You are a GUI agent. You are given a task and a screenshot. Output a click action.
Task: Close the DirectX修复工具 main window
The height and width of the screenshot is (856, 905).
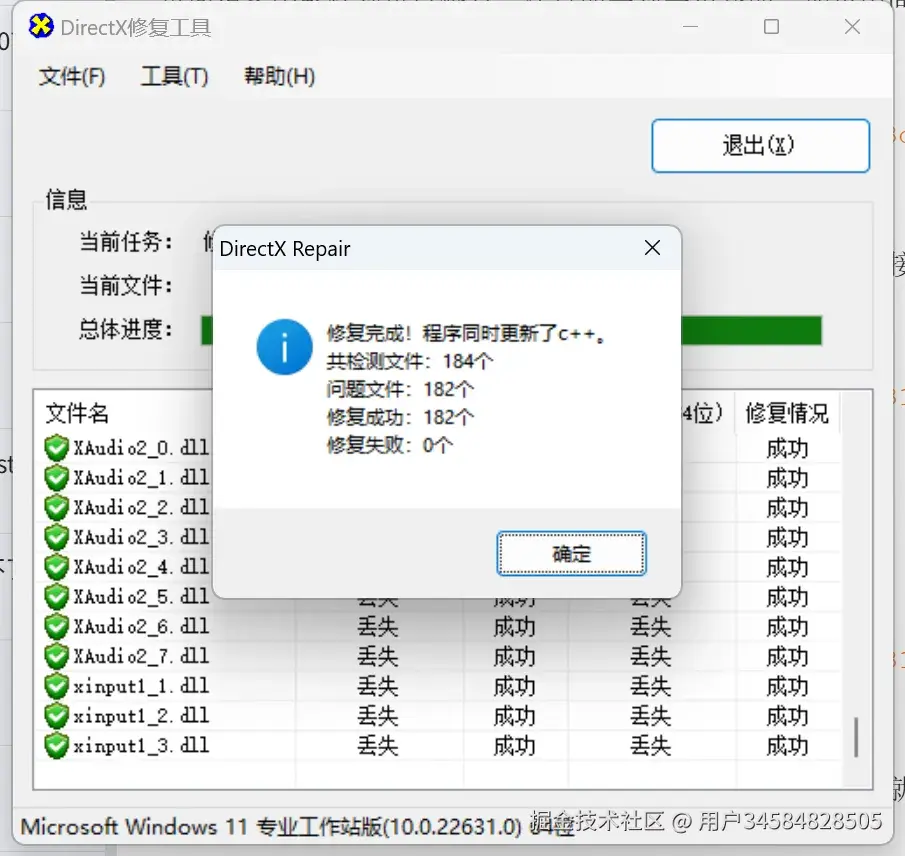coord(852,27)
